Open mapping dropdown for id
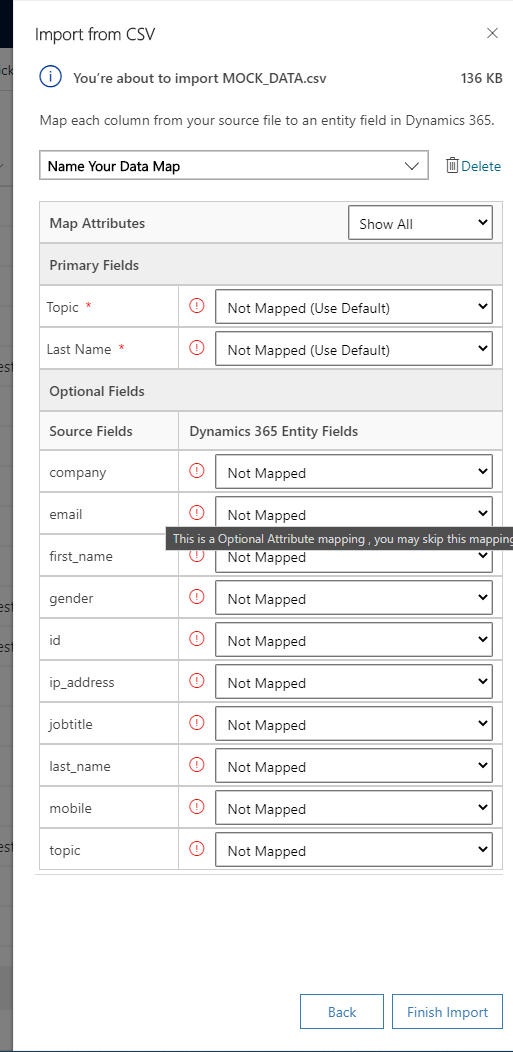This screenshot has width=513, height=1052. click(353, 640)
